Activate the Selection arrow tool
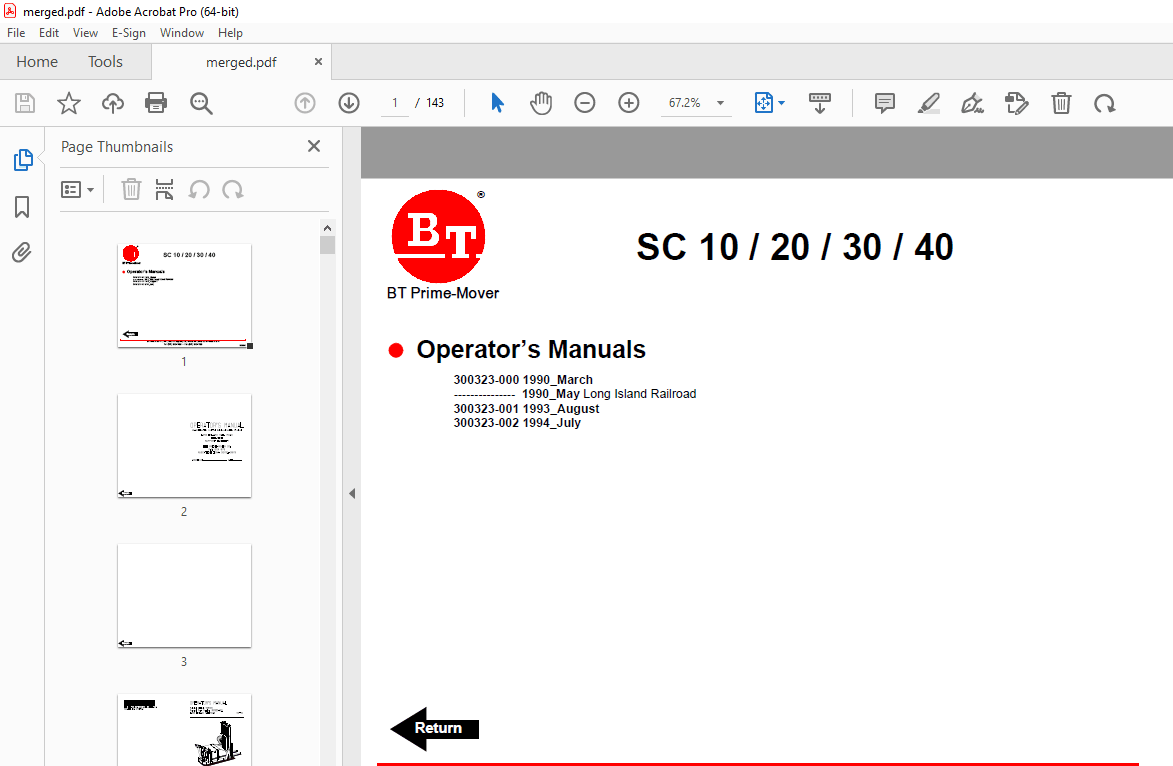Viewport: 1173px width, 766px height. tap(497, 102)
